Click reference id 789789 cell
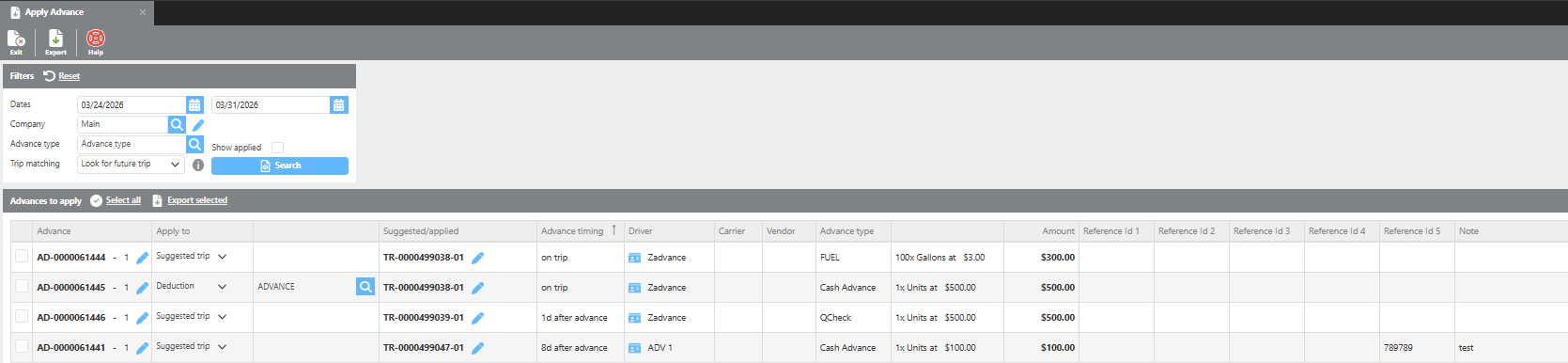The width and height of the screenshot is (1568, 363). point(1417,348)
